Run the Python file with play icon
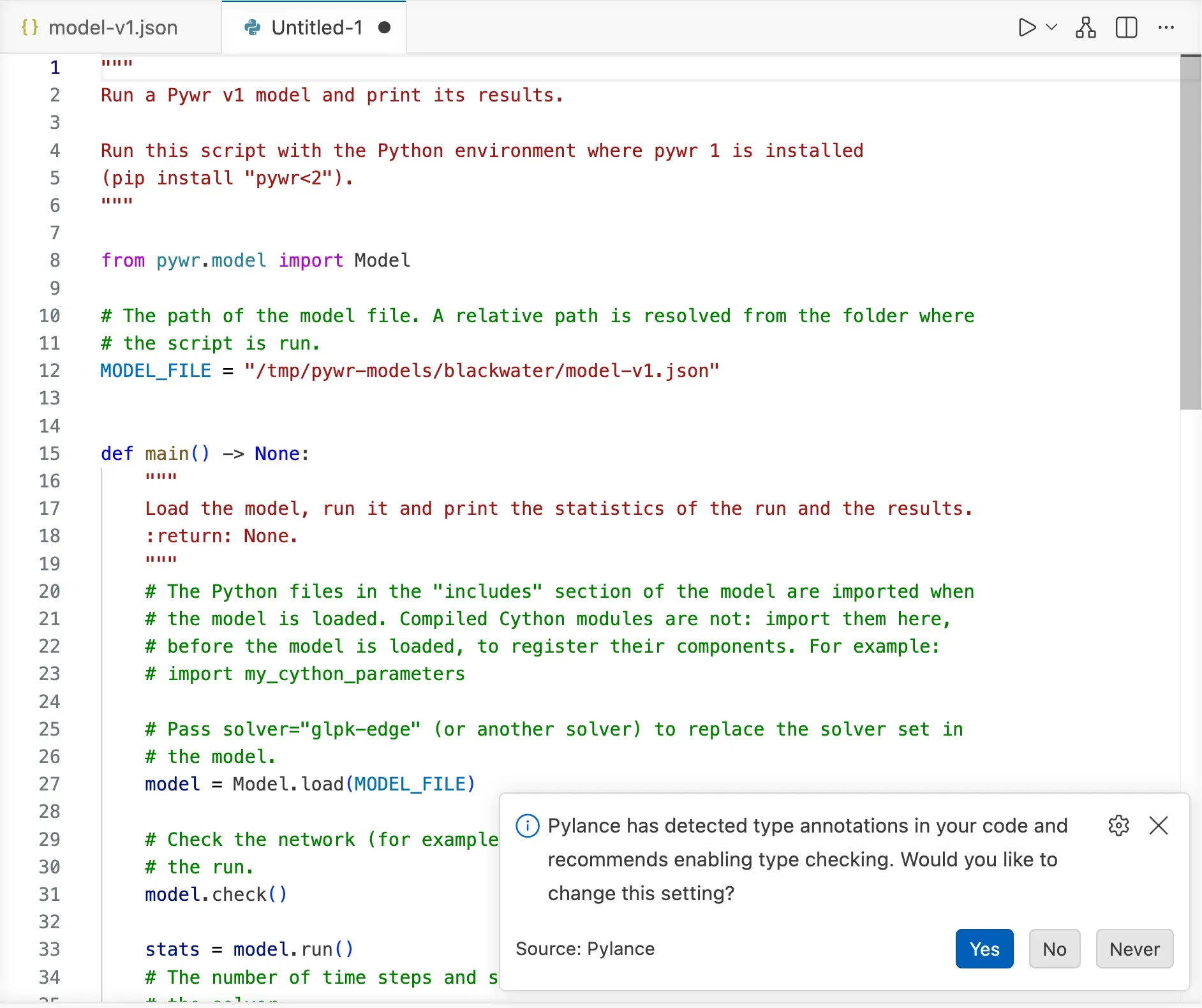 coord(1027,27)
